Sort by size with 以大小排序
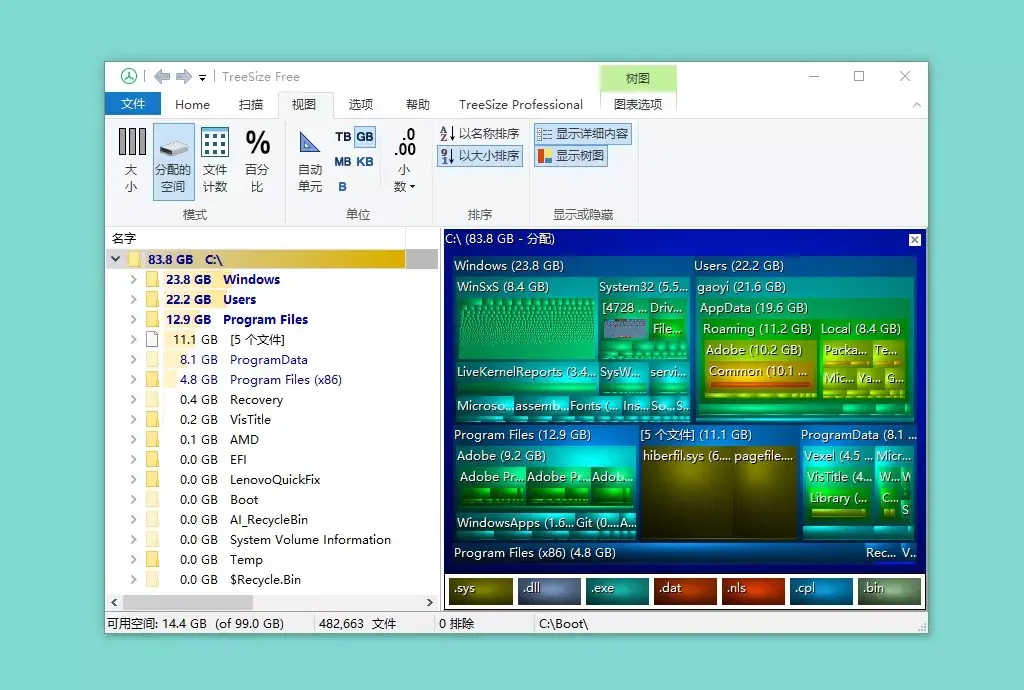The height and width of the screenshot is (690, 1024). pos(479,155)
